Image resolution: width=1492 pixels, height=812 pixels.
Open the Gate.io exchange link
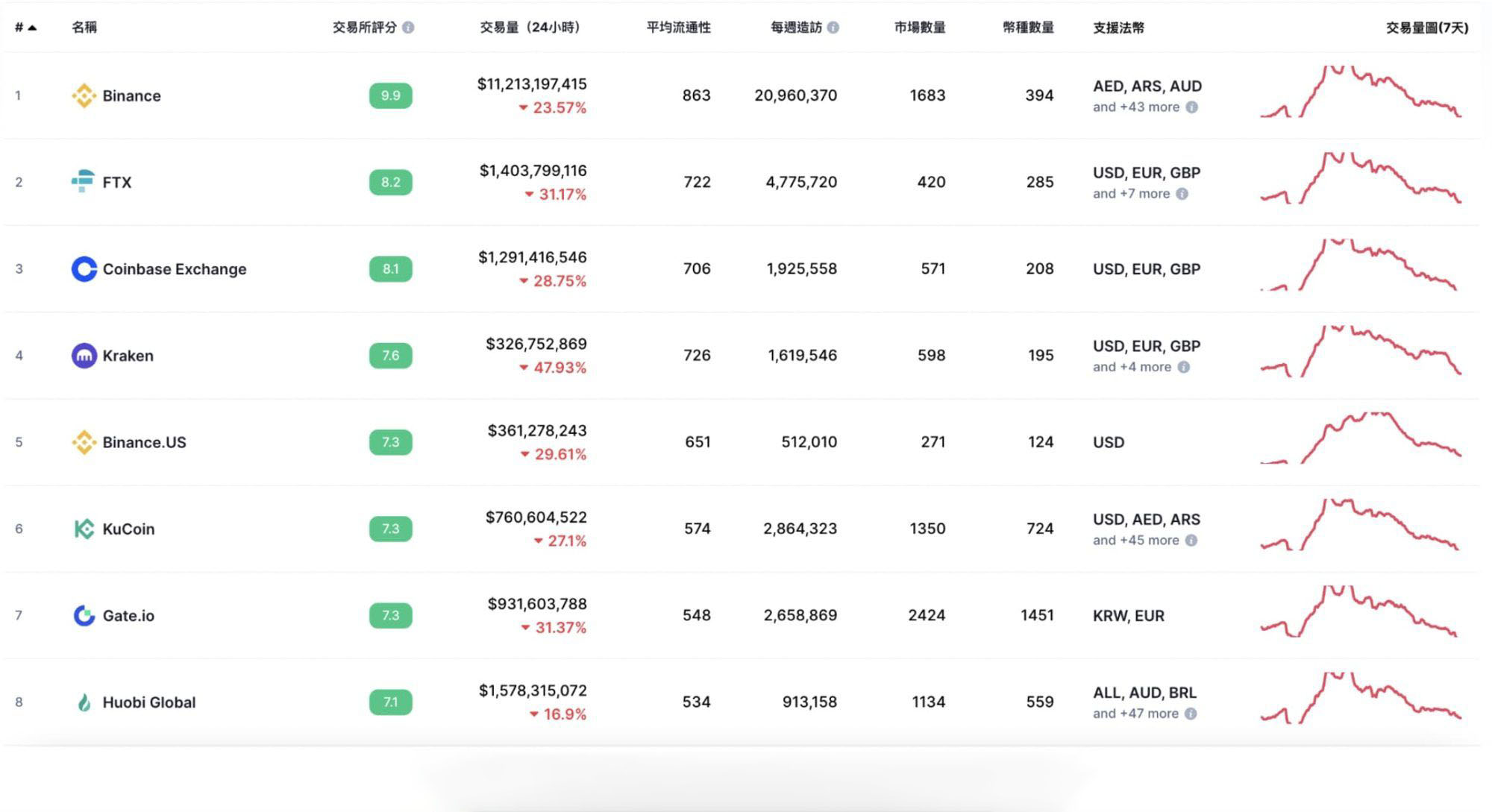(x=128, y=615)
